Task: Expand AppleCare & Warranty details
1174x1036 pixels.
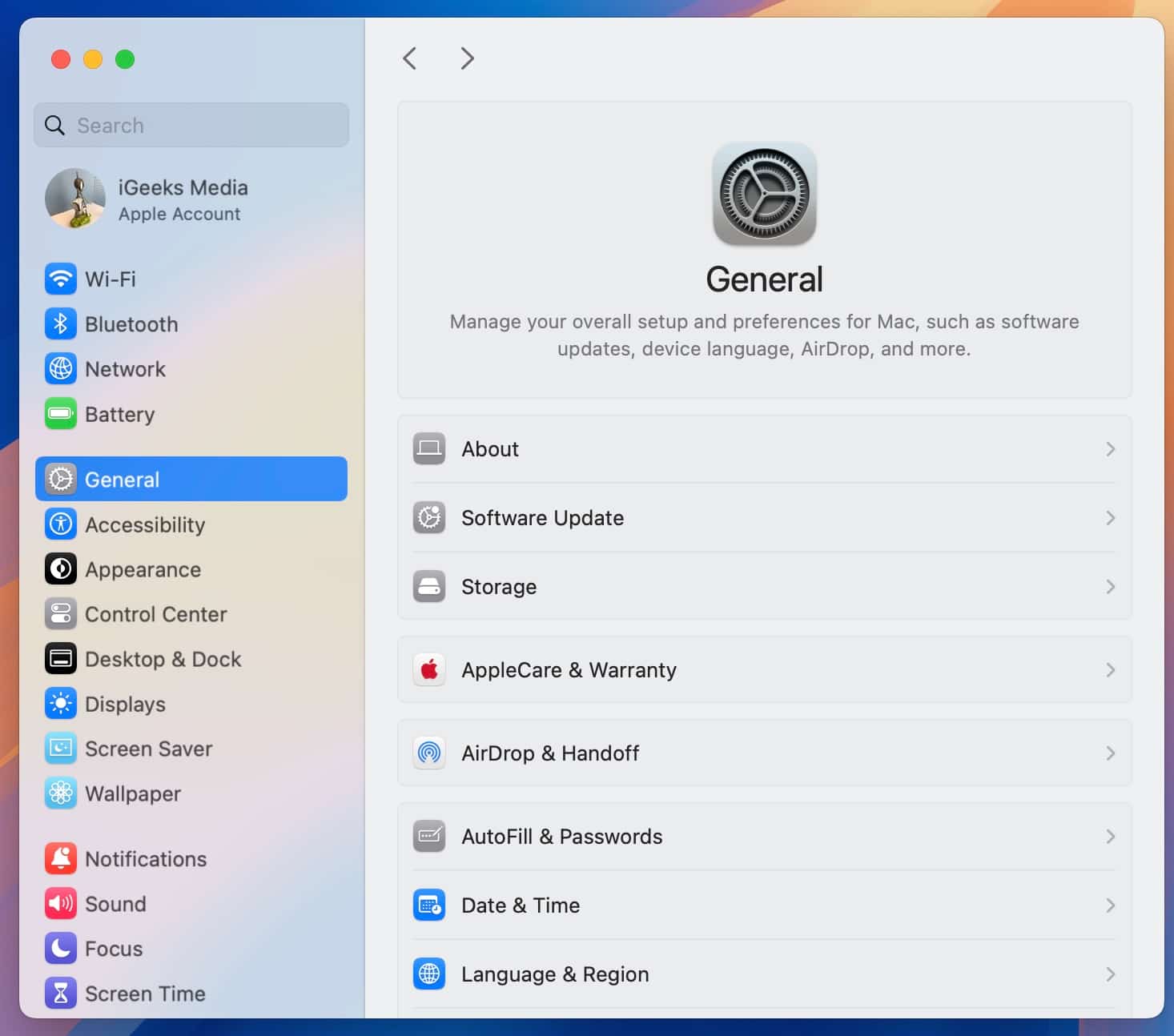Action: click(x=1110, y=670)
